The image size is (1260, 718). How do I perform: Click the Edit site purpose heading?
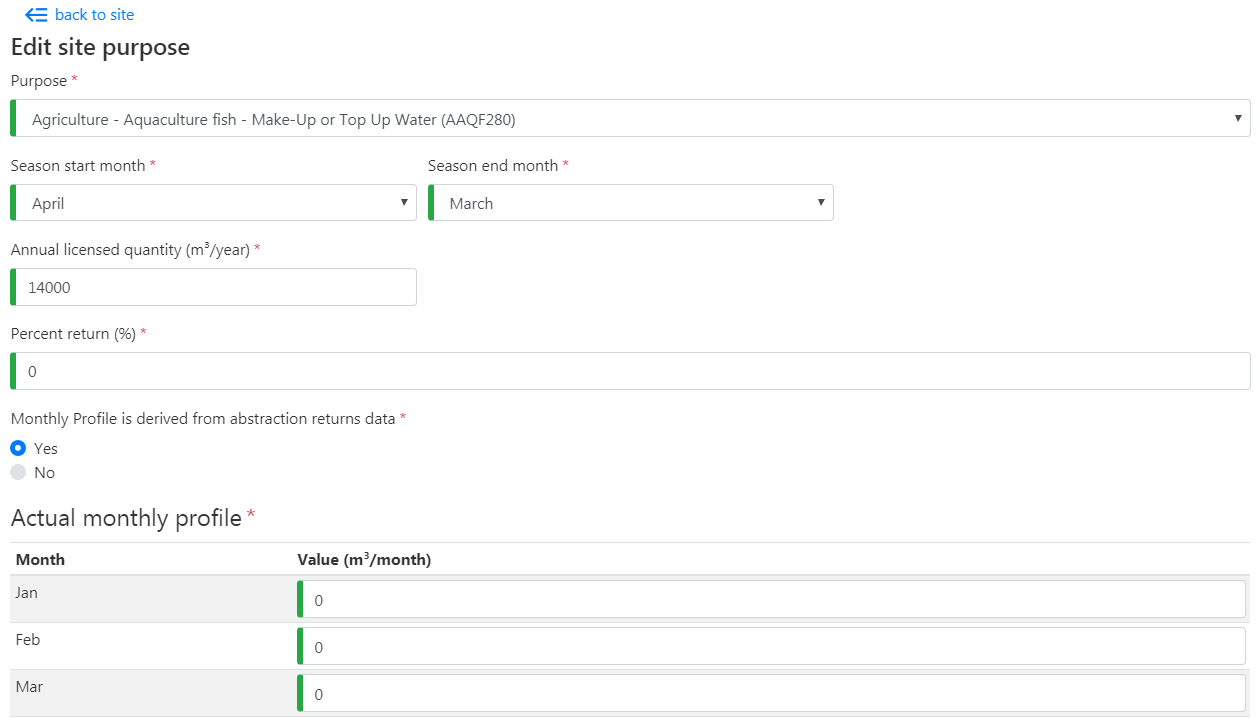[100, 47]
